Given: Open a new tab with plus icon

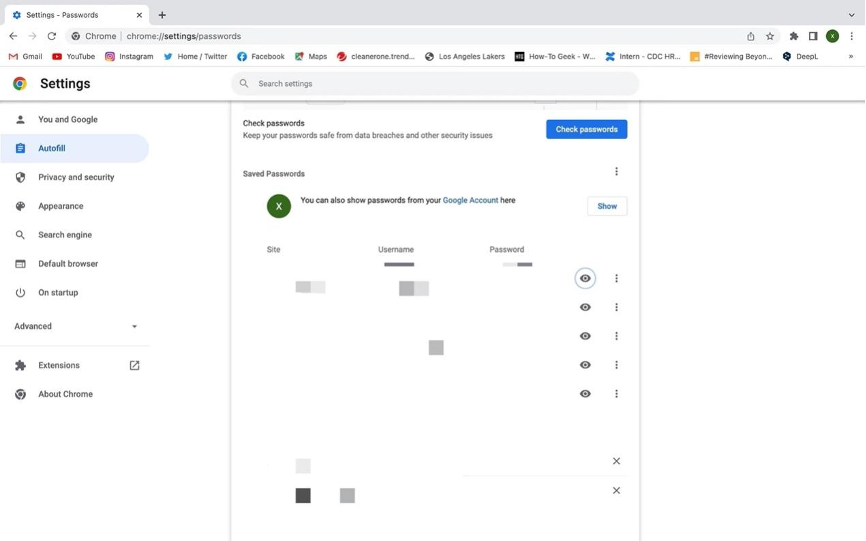Looking at the screenshot, I should 162,15.
